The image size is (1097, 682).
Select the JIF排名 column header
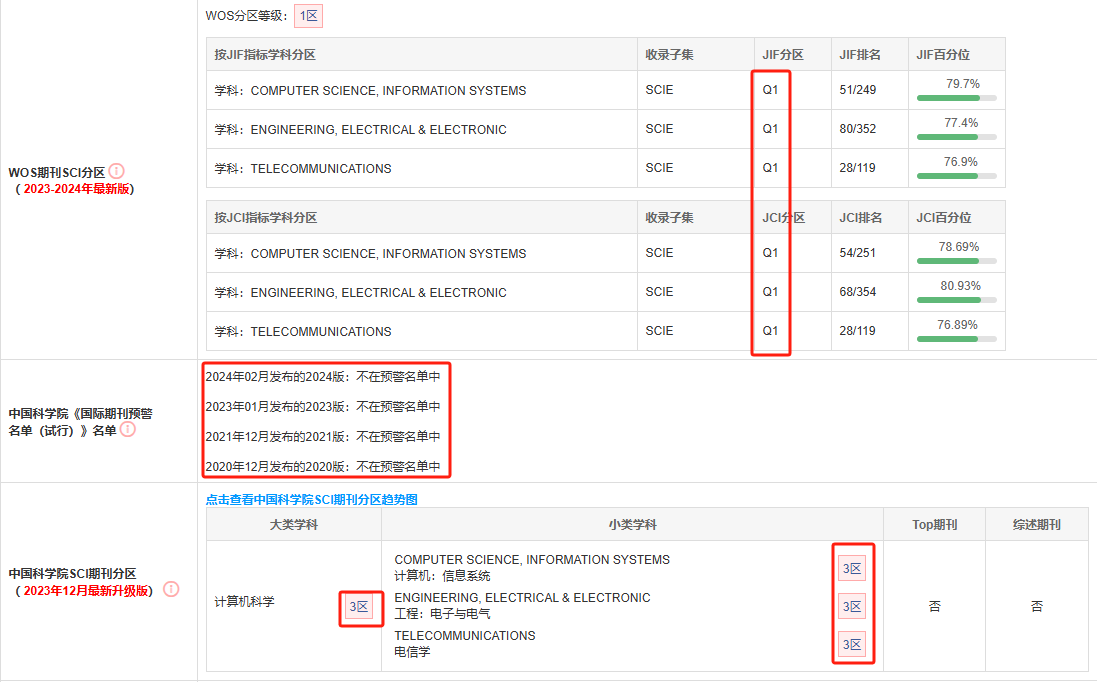point(870,55)
